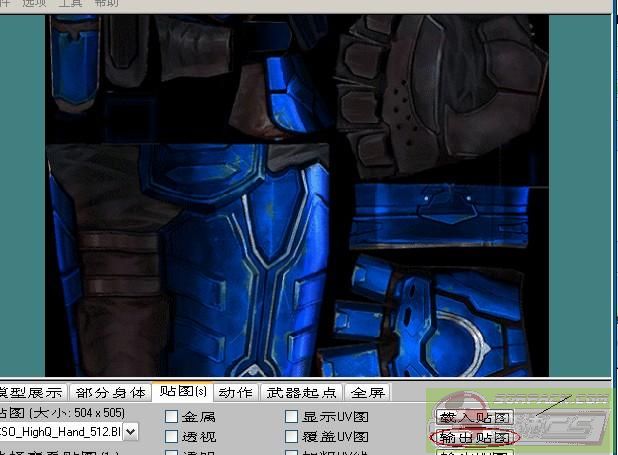The width and height of the screenshot is (618, 455).
Task: Toggle the 透视 checkbox
Action: point(172,437)
